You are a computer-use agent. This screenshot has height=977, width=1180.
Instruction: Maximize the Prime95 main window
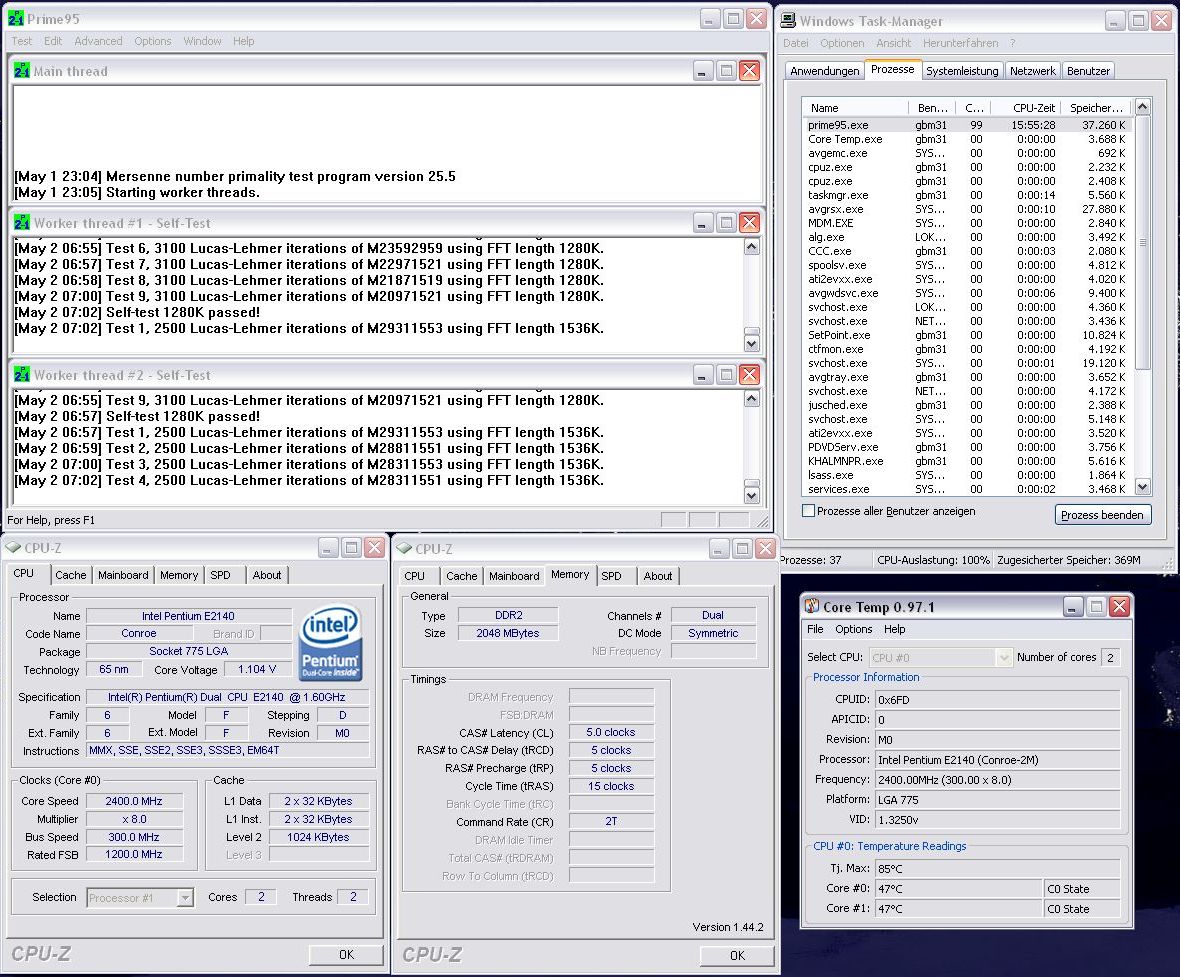pyautogui.click(x=733, y=19)
